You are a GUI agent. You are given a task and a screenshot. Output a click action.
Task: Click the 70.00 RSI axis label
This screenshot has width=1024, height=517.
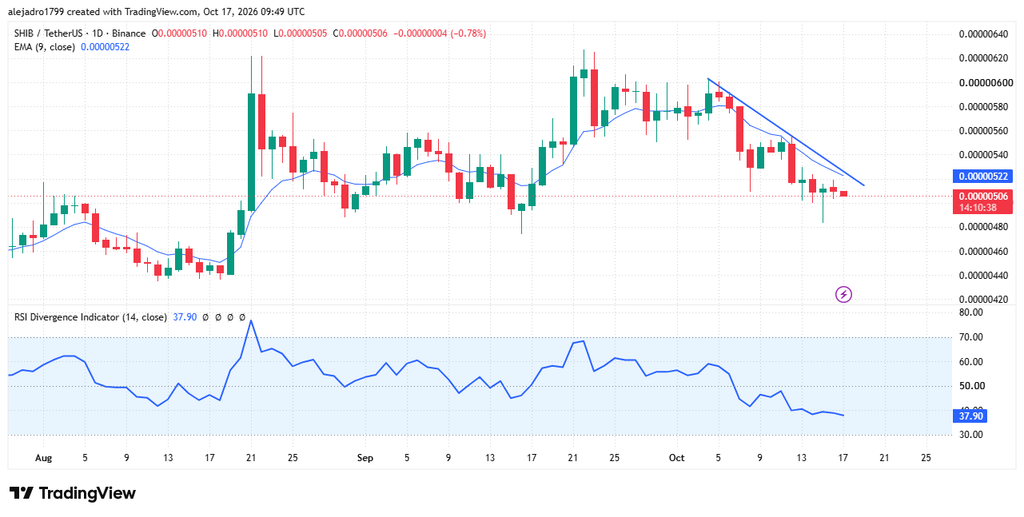coord(969,337)
